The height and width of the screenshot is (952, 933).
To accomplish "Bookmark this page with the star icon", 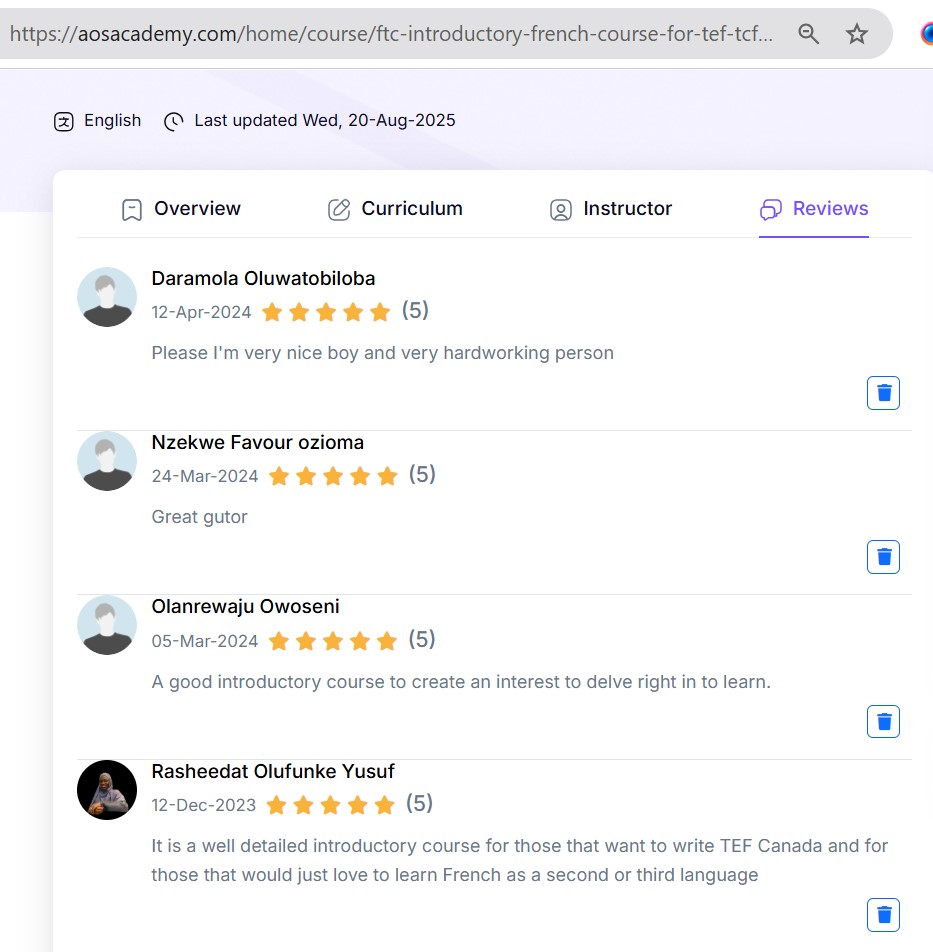I will click(857, 33).
